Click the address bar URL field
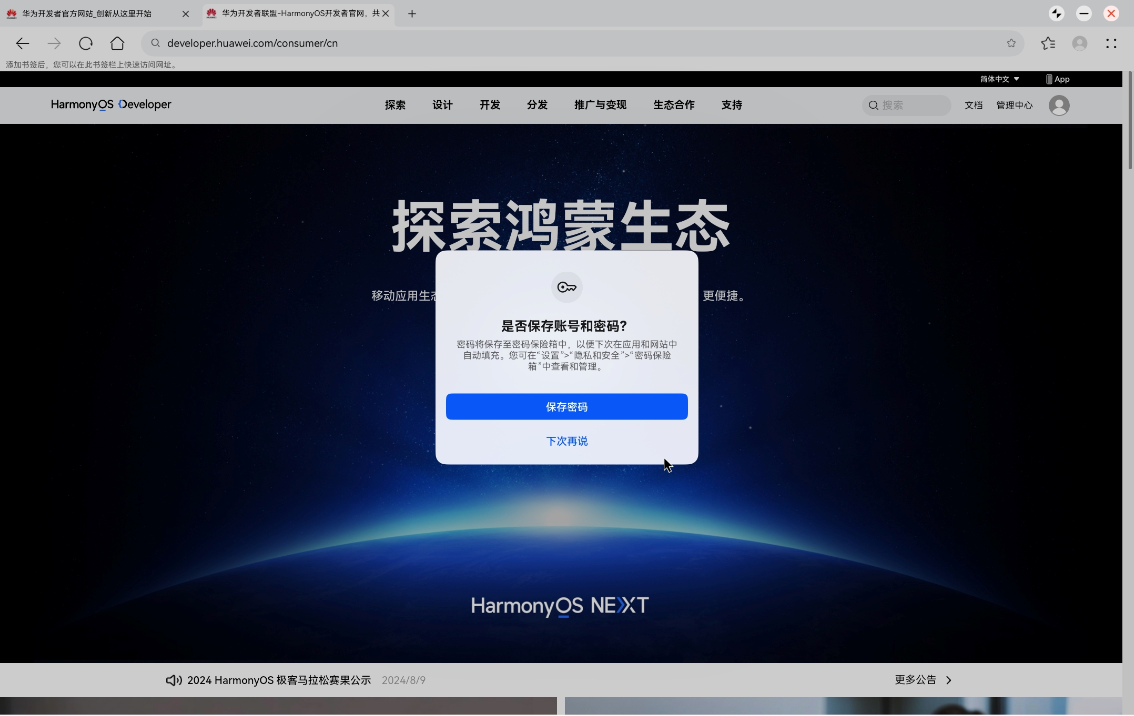 click(x=583, y=43)
